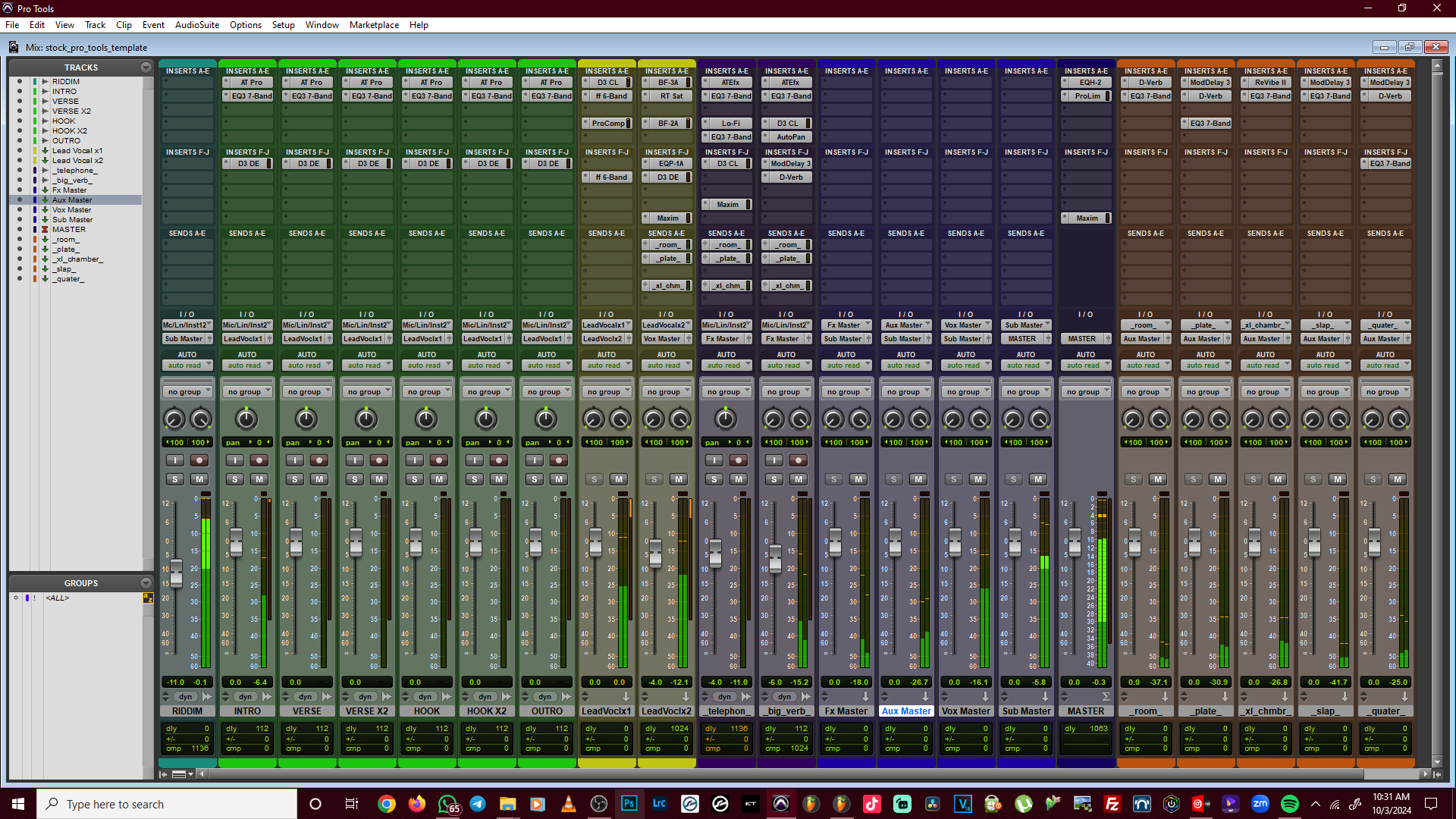Click the ProComp insert on LeadVoclx1
This screenshot has width=1456, height=819.
pyautogui.click(x=607, y=124)
